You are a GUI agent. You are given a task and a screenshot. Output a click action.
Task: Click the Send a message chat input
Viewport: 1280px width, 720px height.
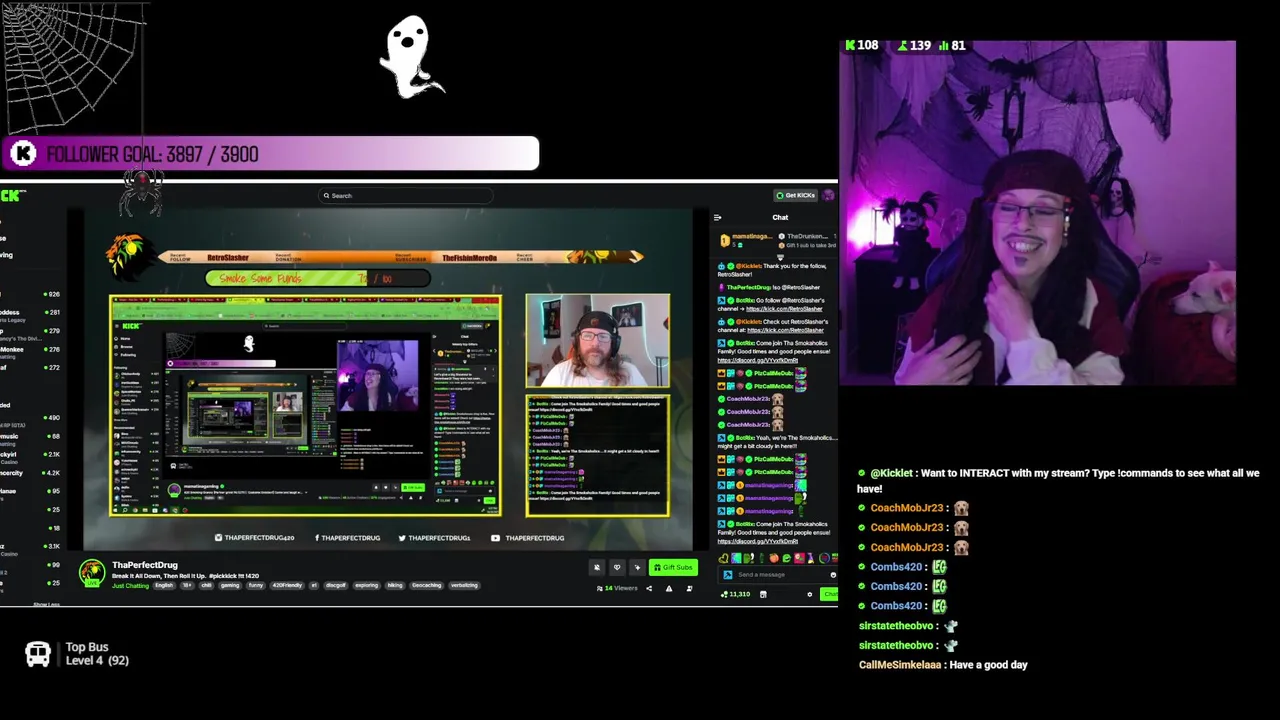coord(777,575)
